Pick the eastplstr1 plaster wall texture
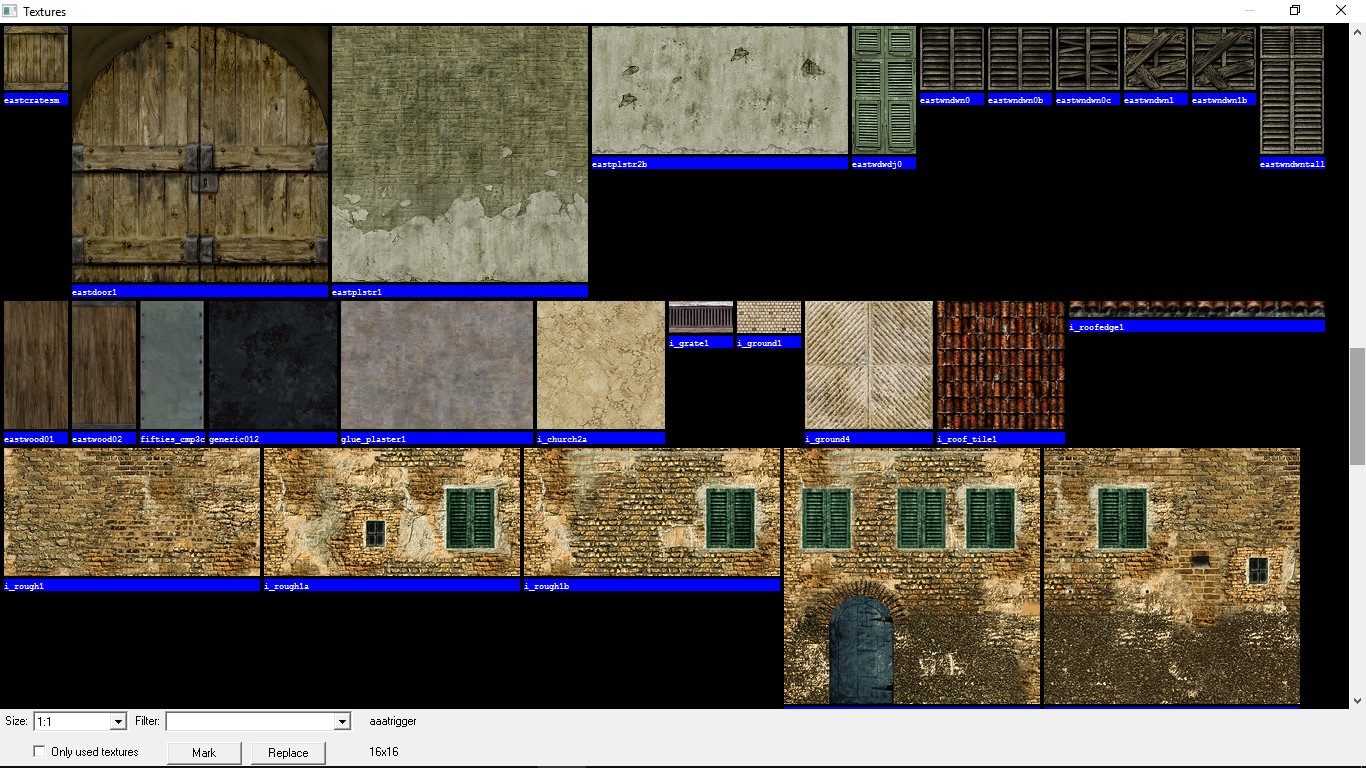The image size is (1366, 768). (459, 155)
